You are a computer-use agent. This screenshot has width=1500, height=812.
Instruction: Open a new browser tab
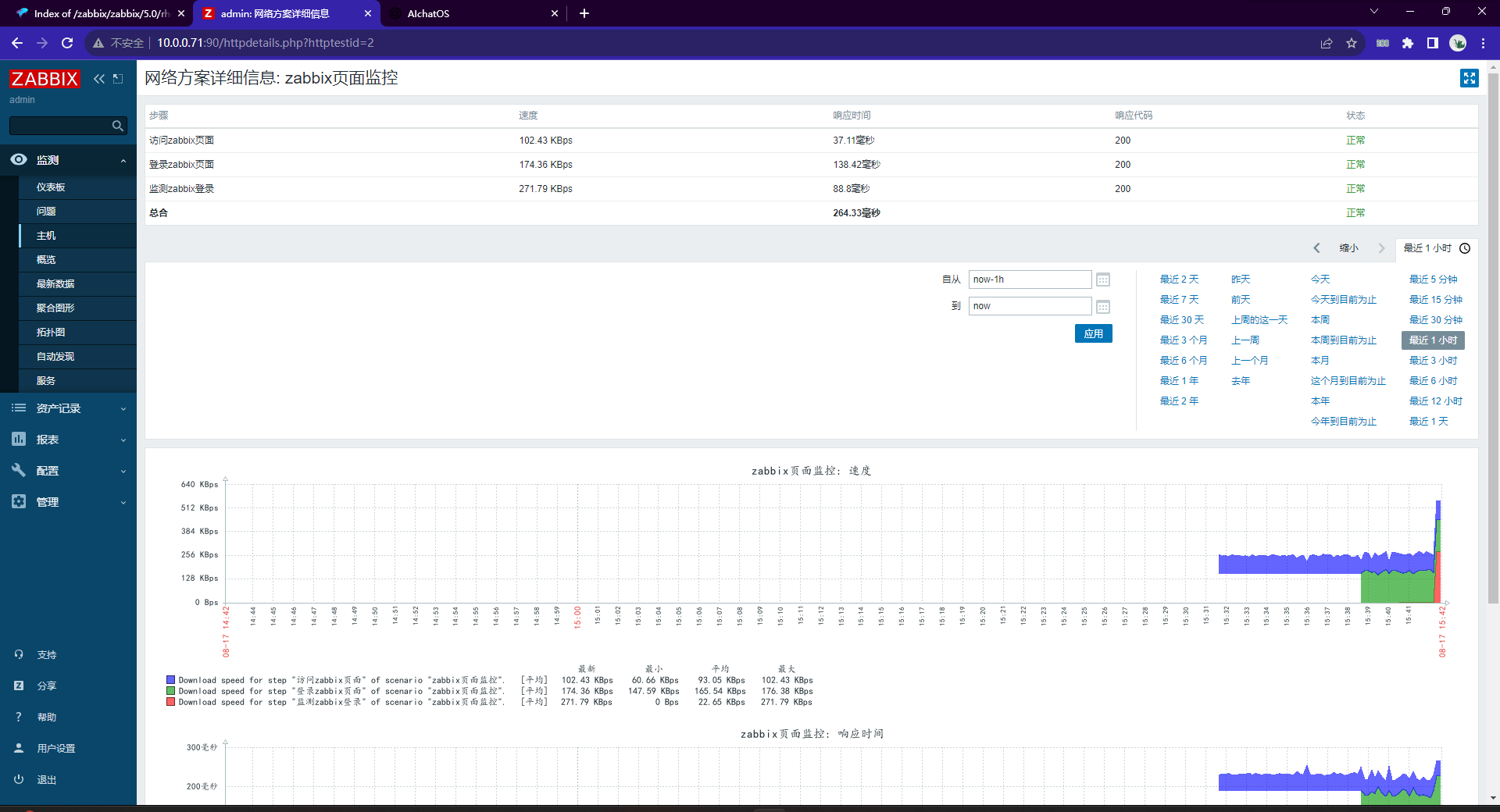(x=584, y=13)
